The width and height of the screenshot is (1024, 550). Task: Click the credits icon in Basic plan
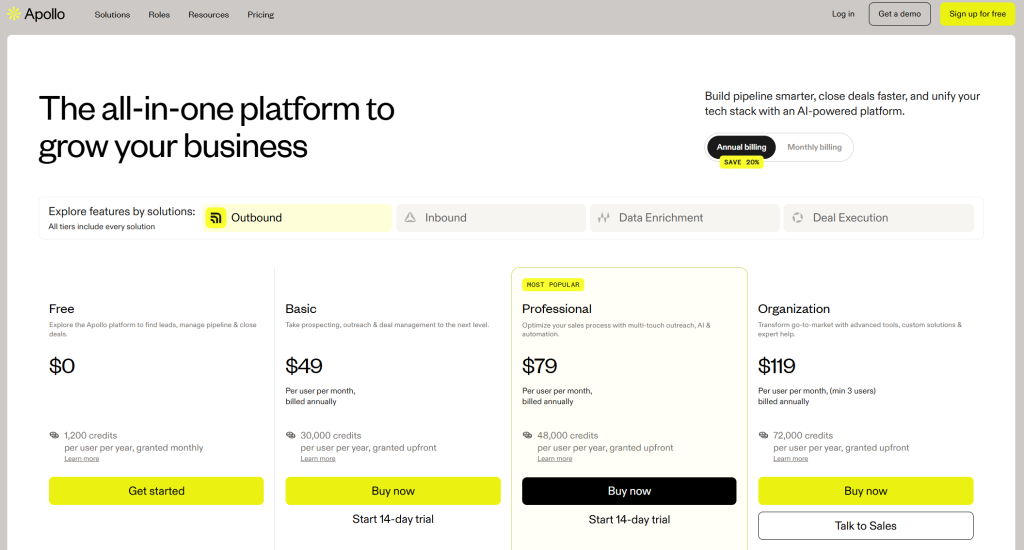(291, 436)
